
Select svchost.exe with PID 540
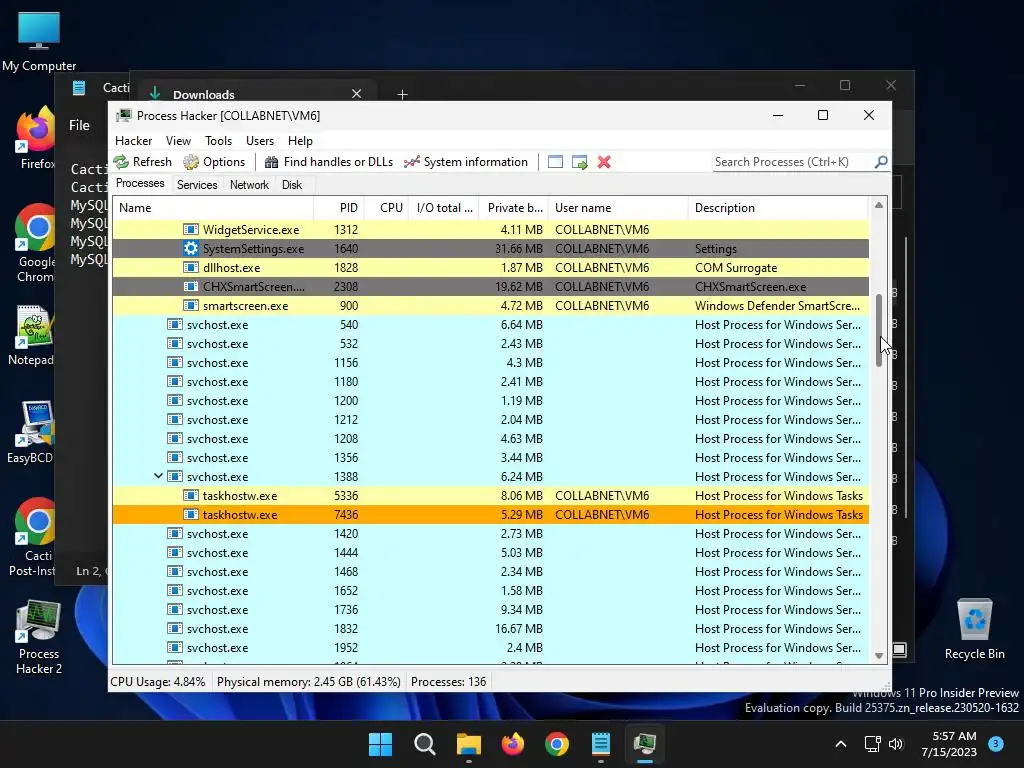tap(491, 325)
